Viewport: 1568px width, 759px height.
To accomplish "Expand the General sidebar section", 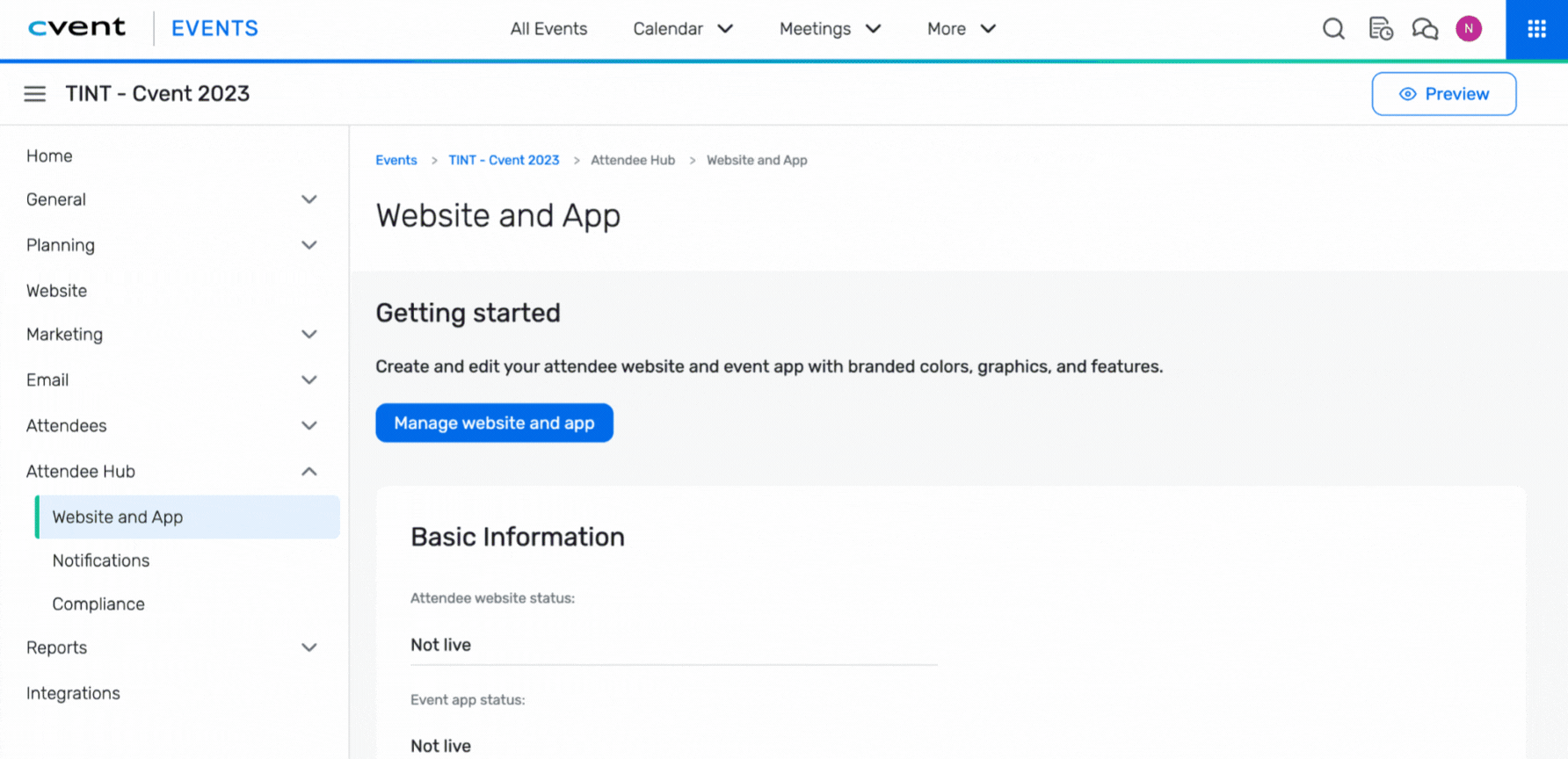I will pos(172,199).
